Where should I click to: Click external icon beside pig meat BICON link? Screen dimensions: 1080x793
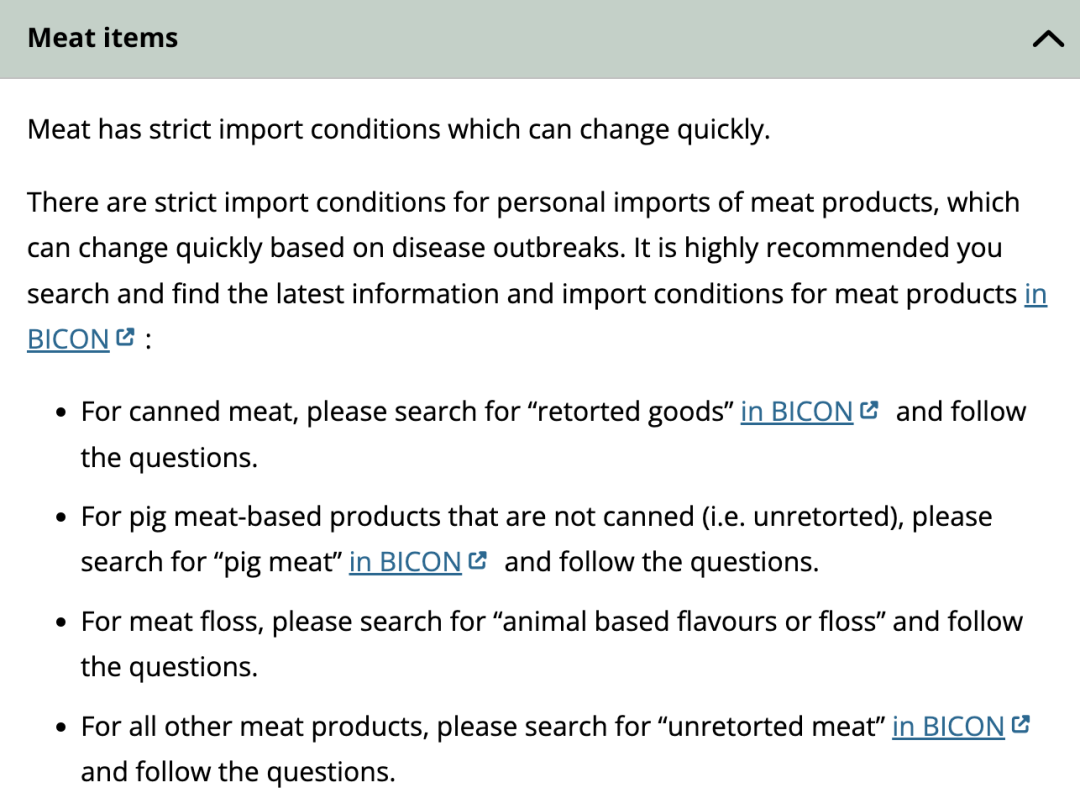click(478, 560)
